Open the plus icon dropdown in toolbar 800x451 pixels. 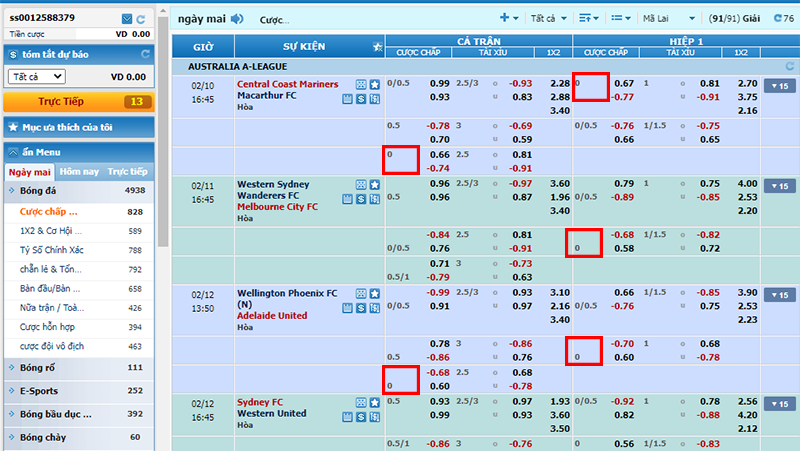tap(509, 18)
